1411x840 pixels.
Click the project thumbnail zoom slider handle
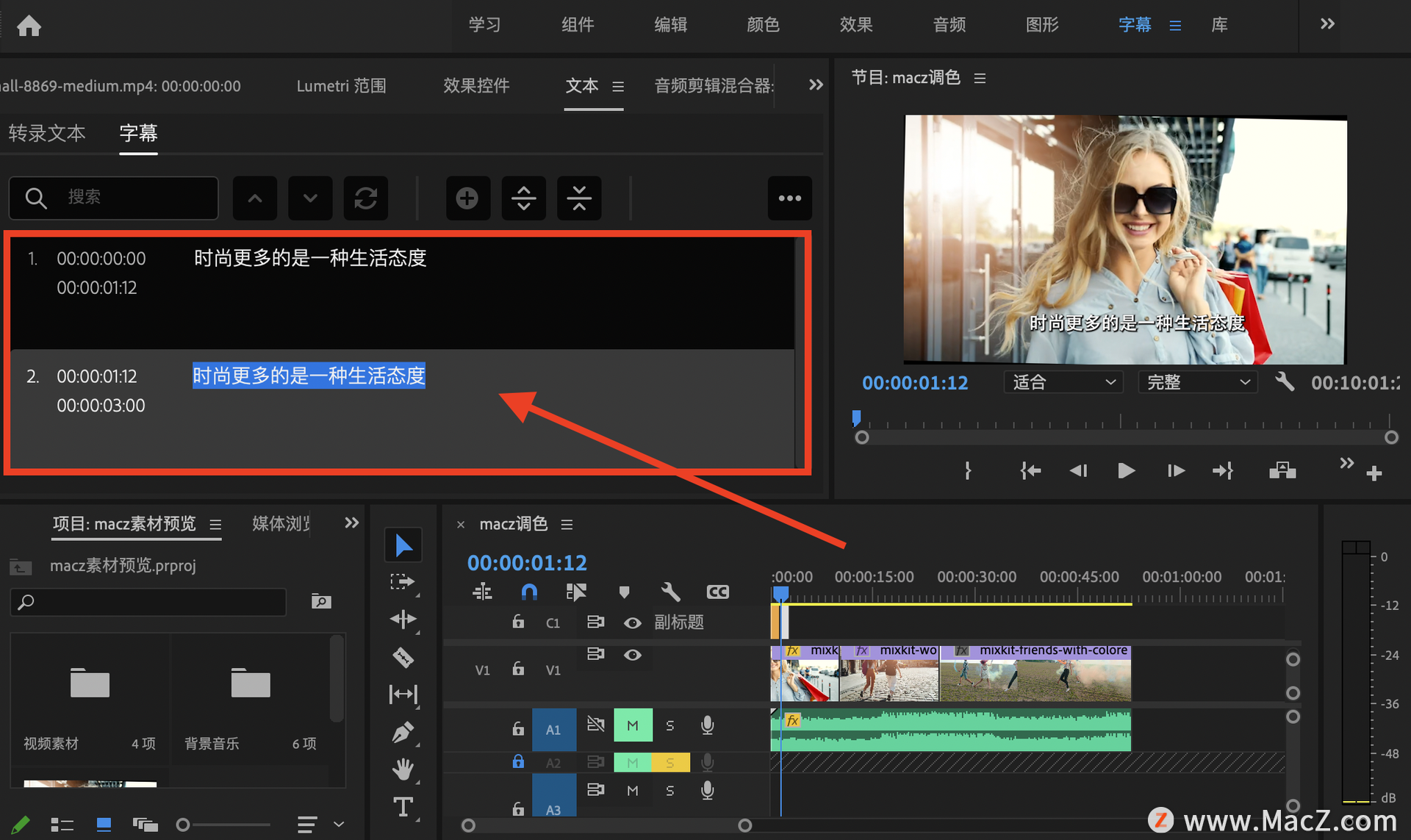(184, 825)
